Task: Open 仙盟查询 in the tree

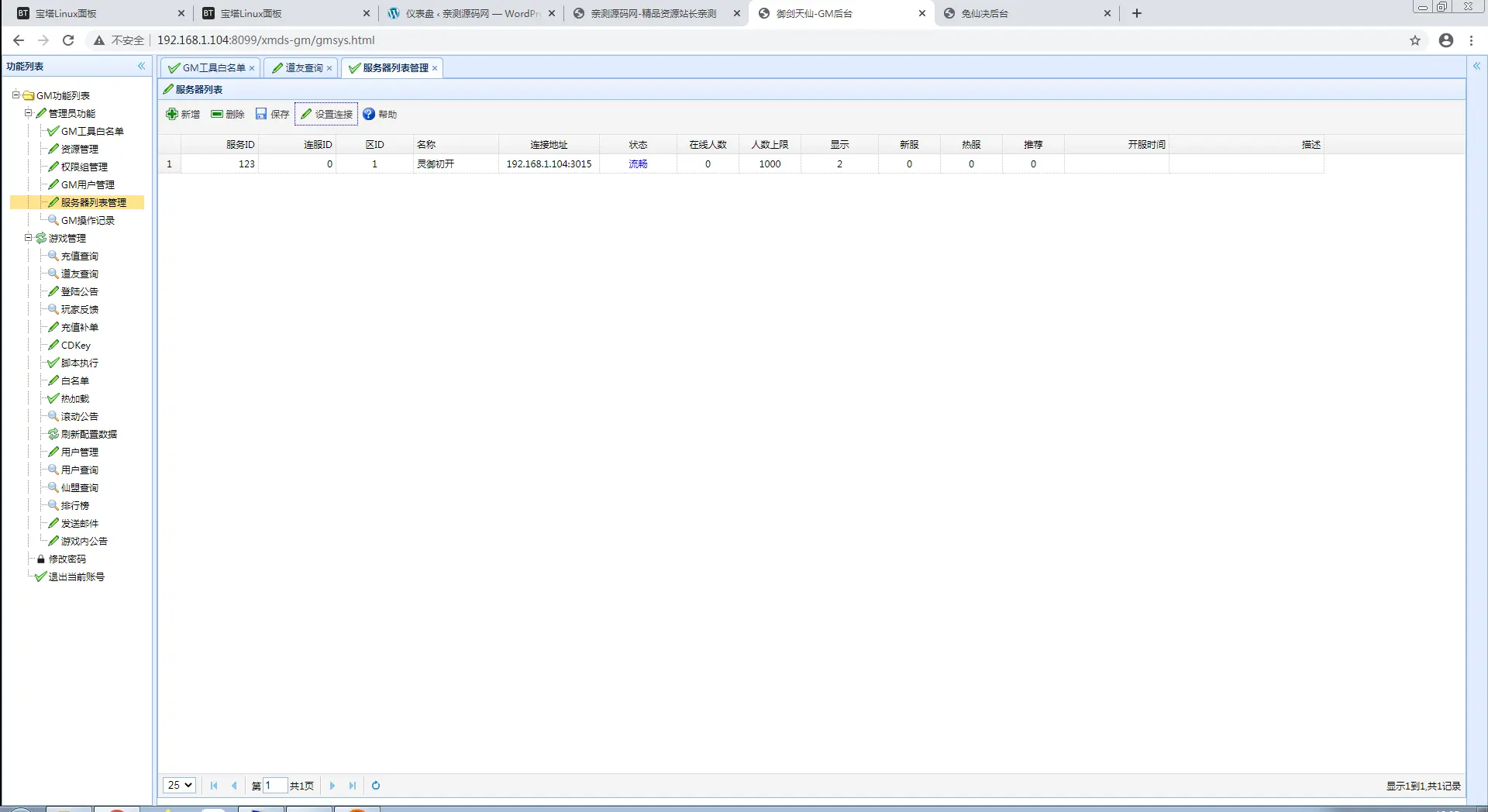Action: click(x=79, y=487)
